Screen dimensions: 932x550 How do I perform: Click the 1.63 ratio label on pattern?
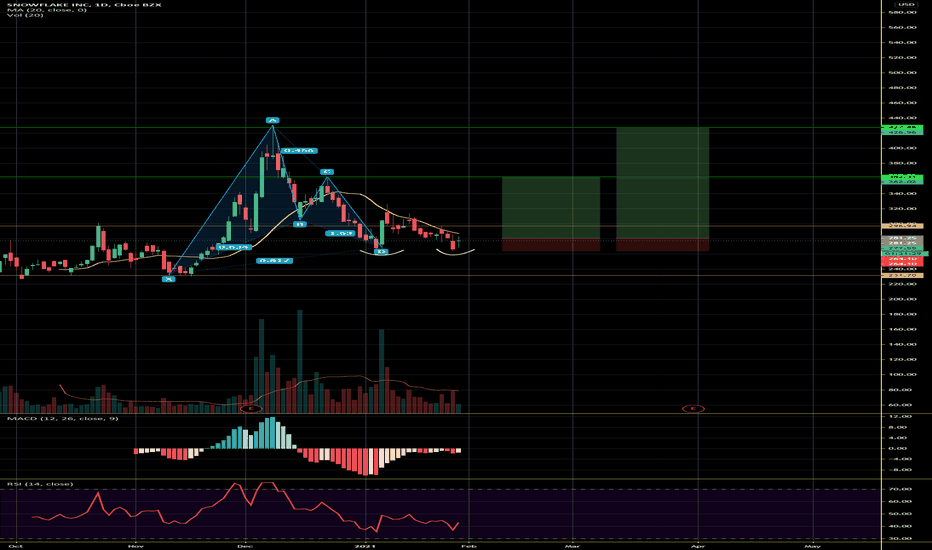click(x=341, y=233)
